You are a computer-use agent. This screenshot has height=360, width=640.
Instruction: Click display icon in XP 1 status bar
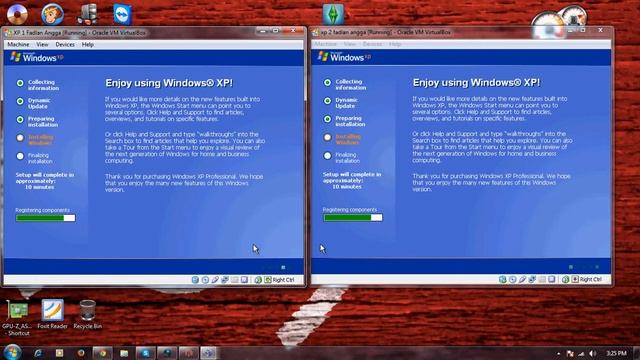[x=244, y=280]
